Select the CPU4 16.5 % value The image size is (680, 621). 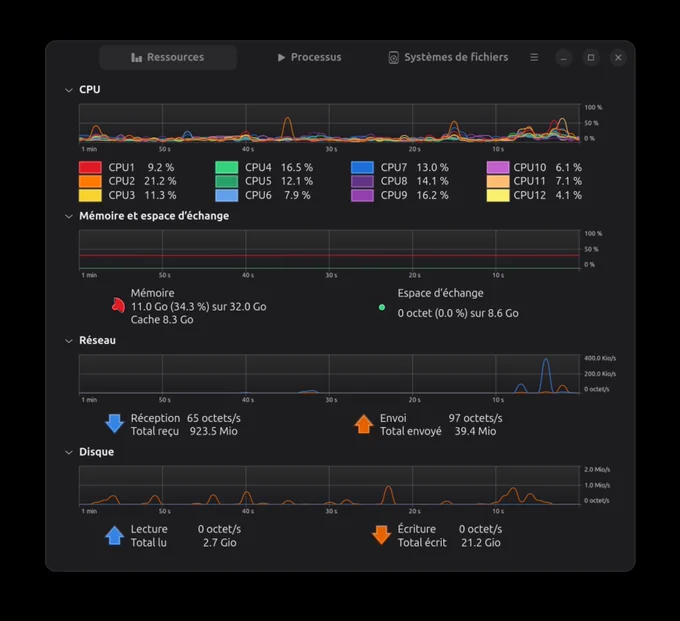pos(297,167)
